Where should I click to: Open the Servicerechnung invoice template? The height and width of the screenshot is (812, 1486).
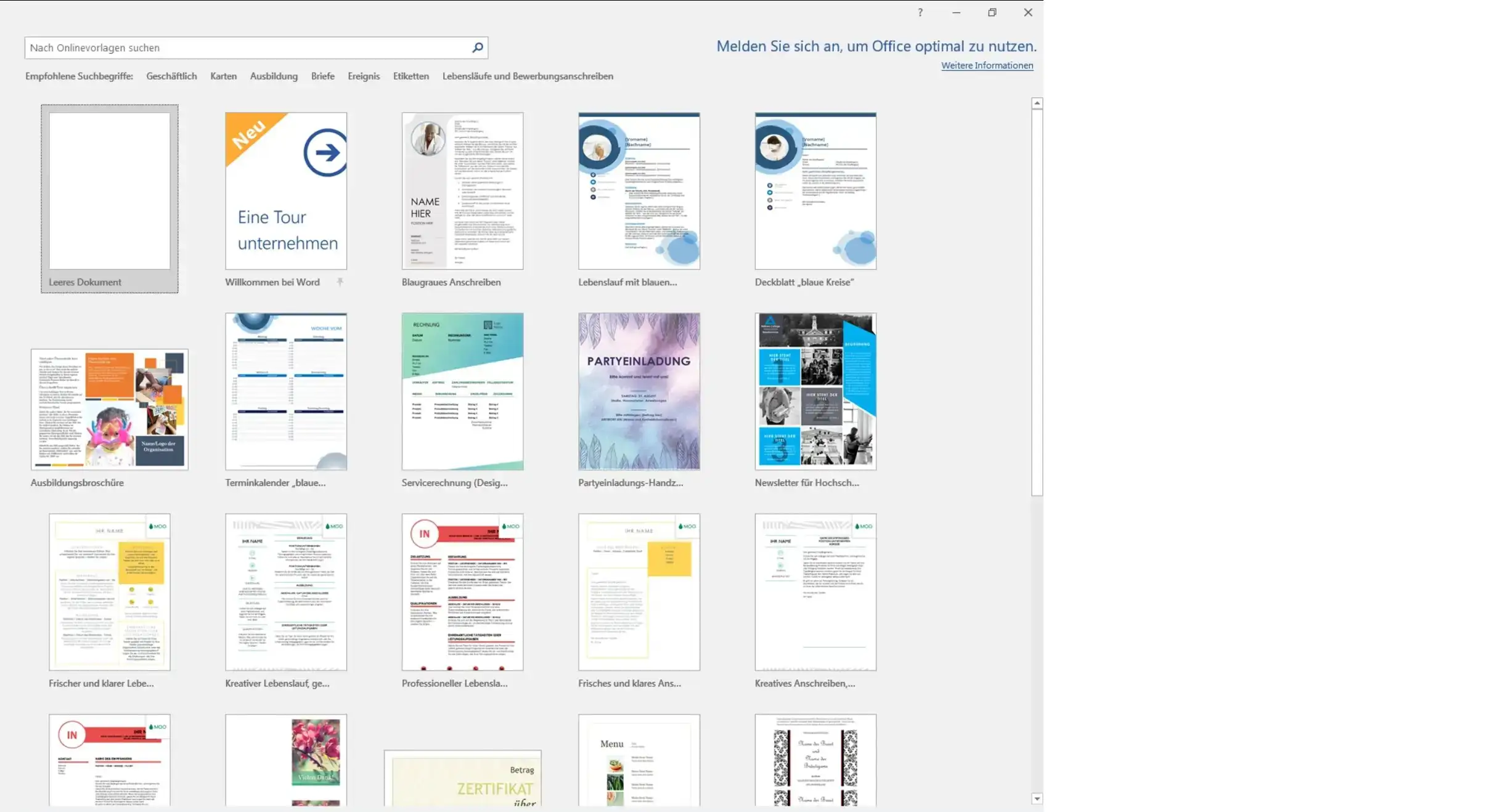[x=462, y=391]
